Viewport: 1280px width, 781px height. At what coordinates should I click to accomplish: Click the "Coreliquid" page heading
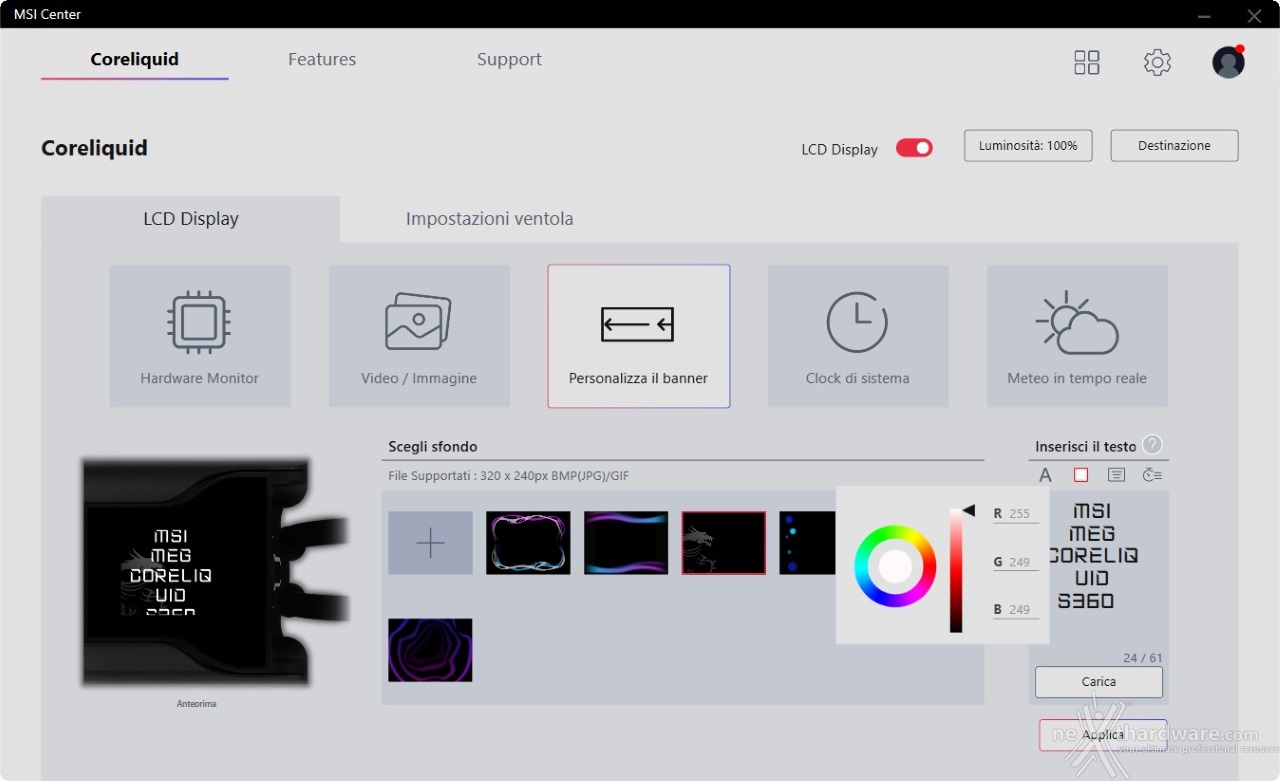coord(94,148)
